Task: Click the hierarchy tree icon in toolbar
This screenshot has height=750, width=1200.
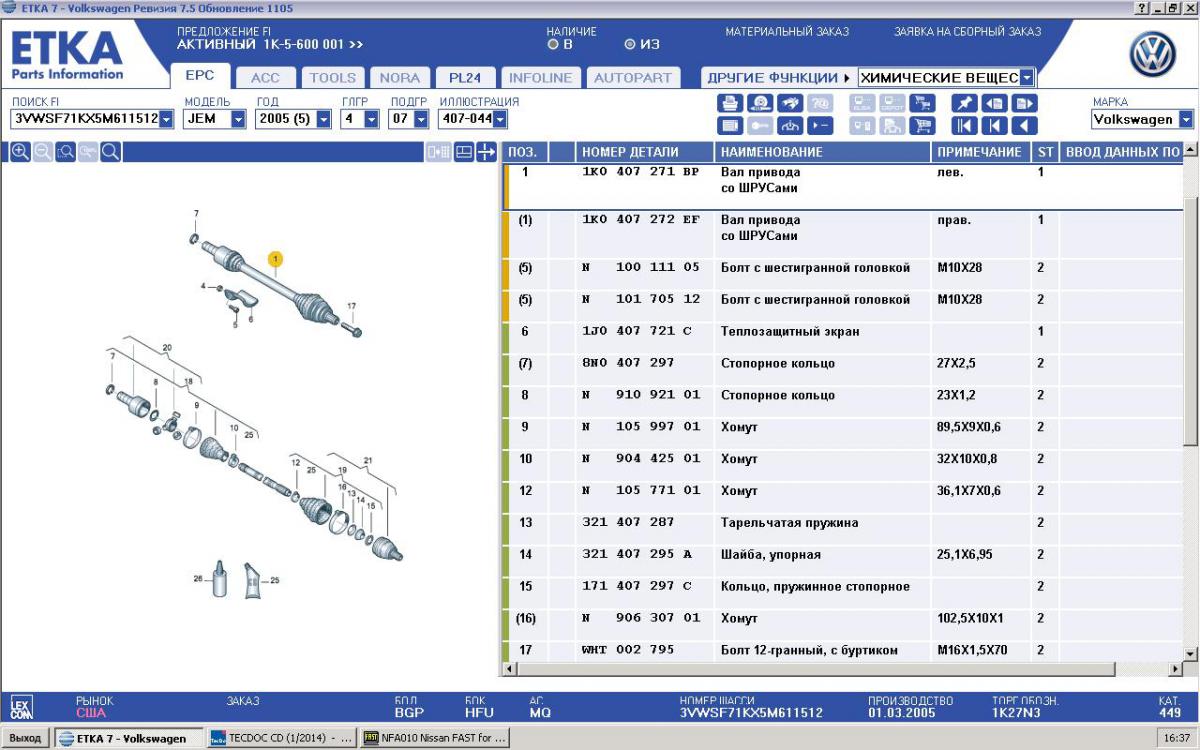Action: (791, 126)
